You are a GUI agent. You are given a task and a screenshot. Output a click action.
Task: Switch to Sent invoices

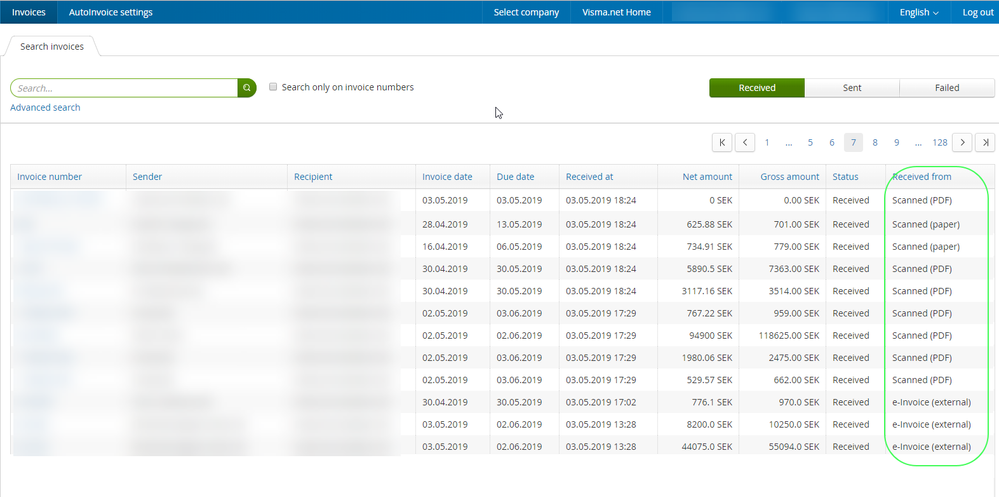(x=852, y=88)
